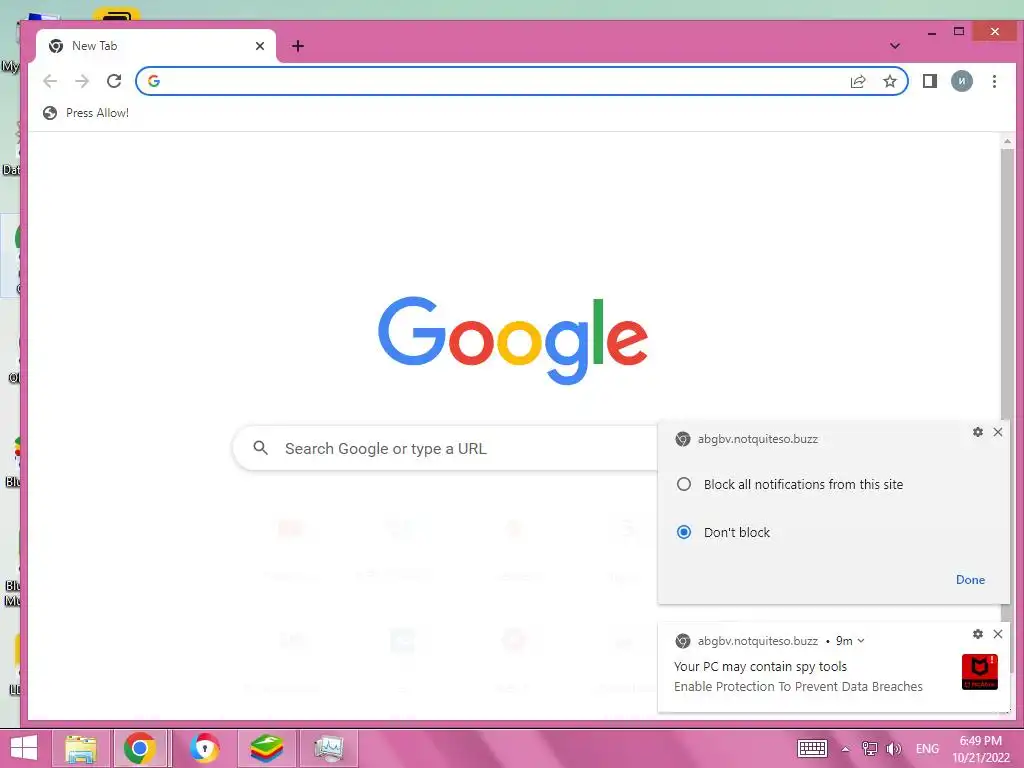Click the Google search magnifier icon
This screenshot has width=1024, height=768.
point(261,448)
